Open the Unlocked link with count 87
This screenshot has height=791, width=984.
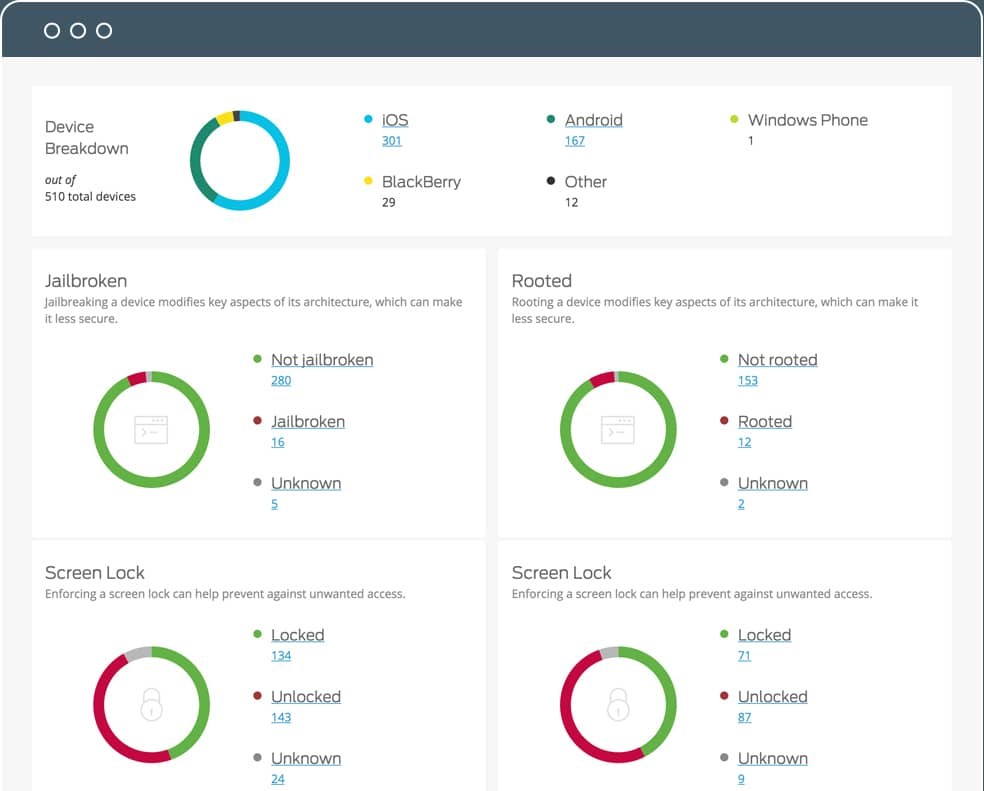tap(773, 697)
